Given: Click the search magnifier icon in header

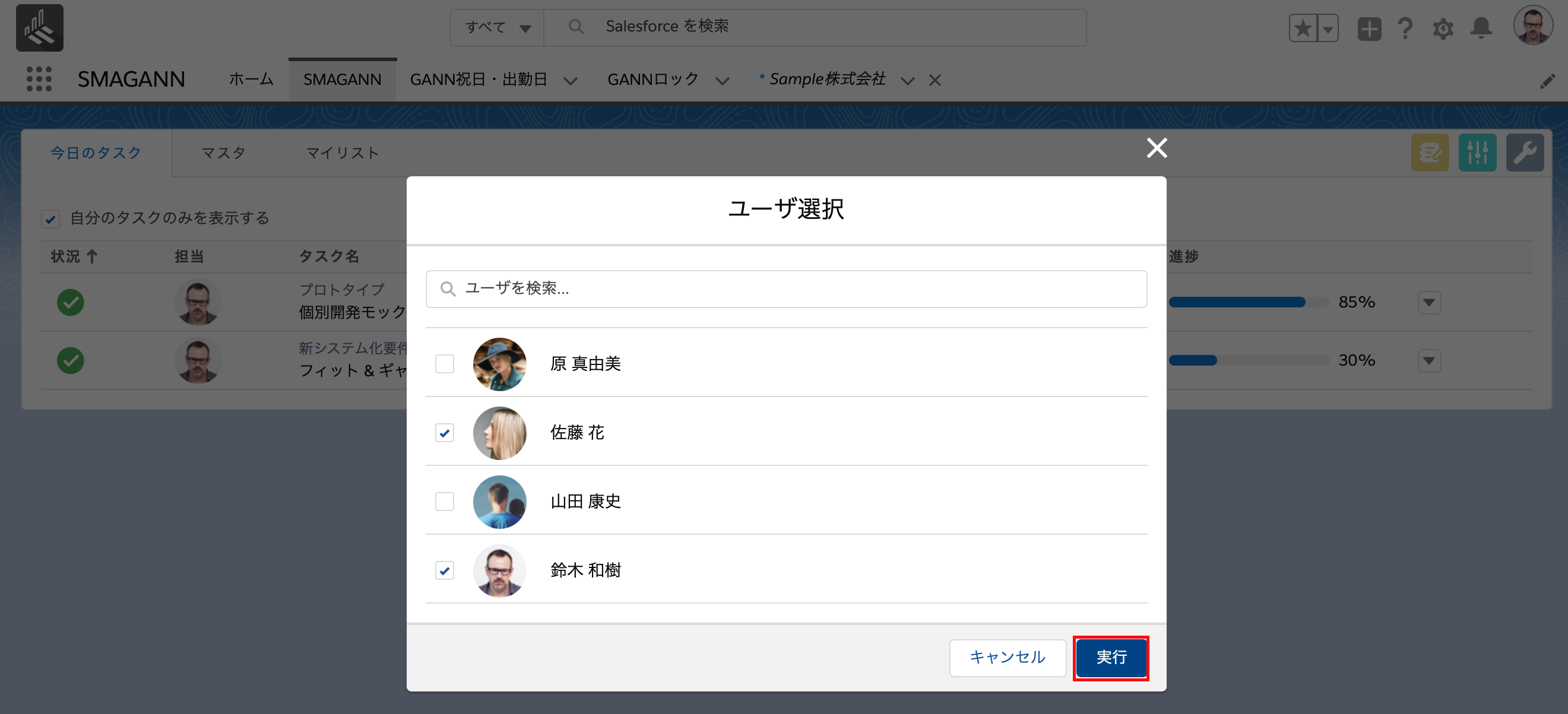Looking at the screenshot, I should tap(575, 27).
